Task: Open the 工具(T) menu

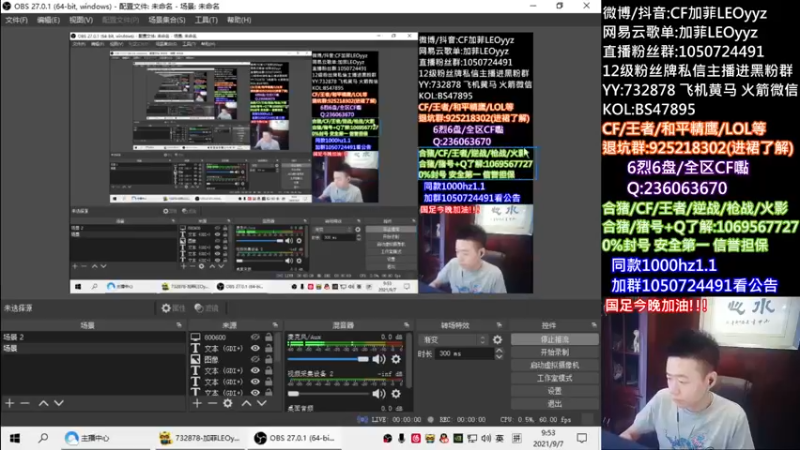Action: 206,20
